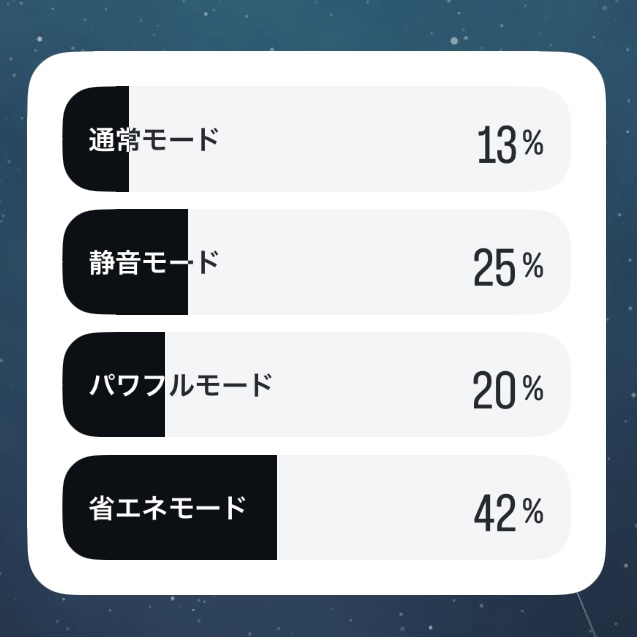637x637 pixels.
Task: Choose the パワフルモード poll option
Action: click(316, 384)
